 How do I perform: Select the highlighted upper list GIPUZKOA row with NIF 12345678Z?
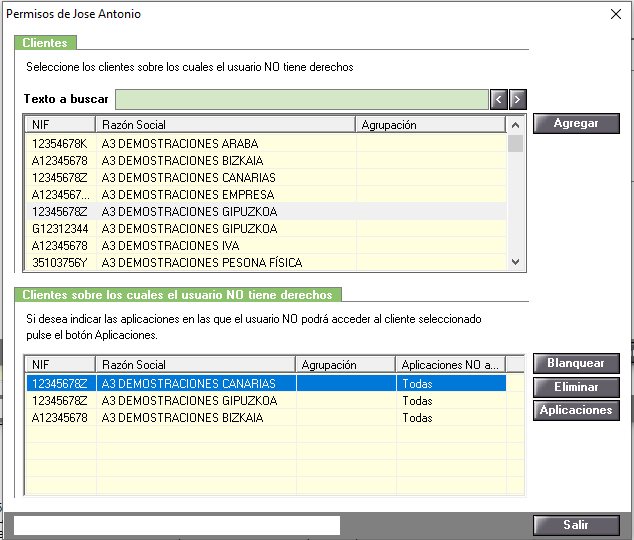266,211
